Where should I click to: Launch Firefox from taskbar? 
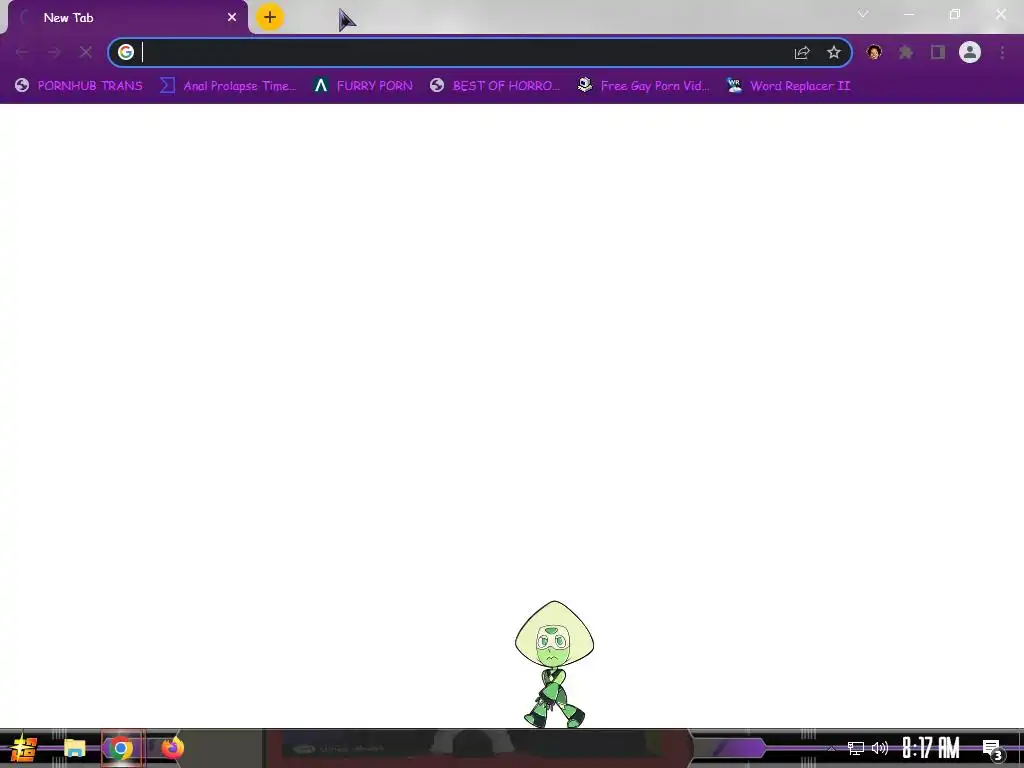coord(172,748)
